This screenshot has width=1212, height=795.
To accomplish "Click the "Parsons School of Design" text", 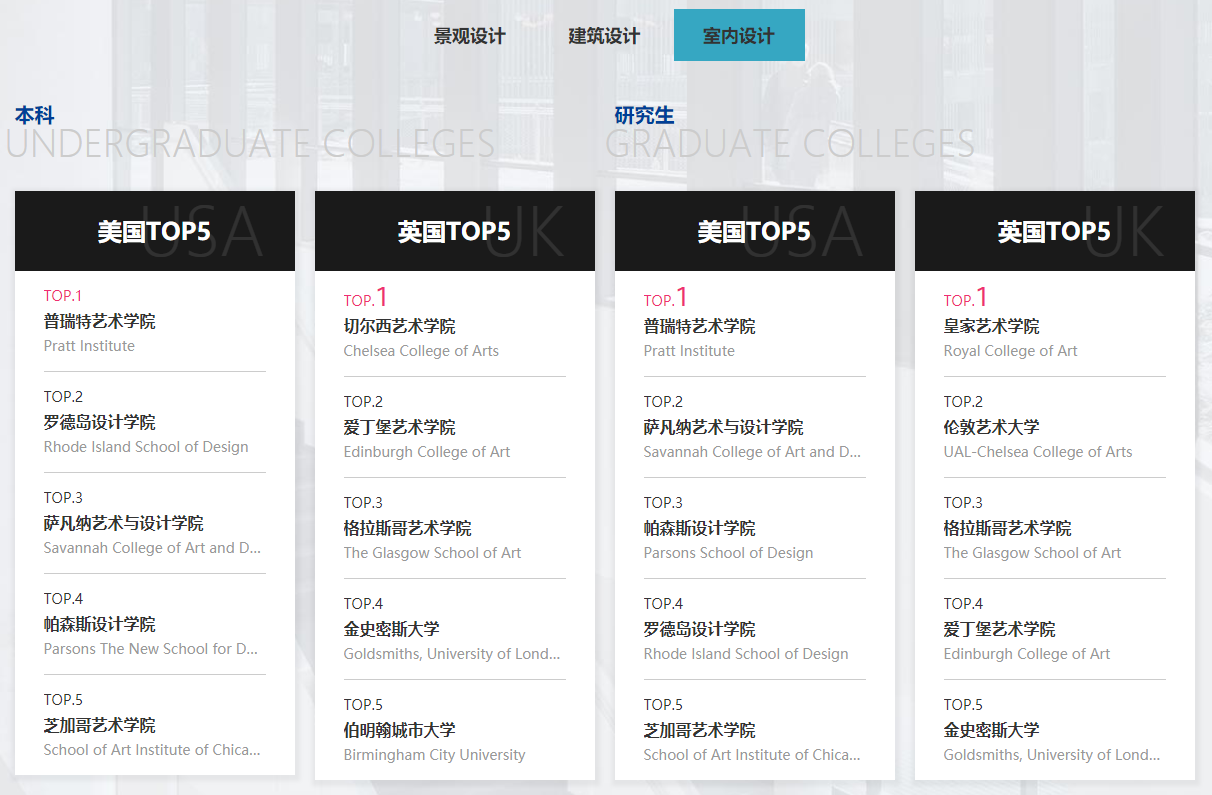I will pos(728,553).
